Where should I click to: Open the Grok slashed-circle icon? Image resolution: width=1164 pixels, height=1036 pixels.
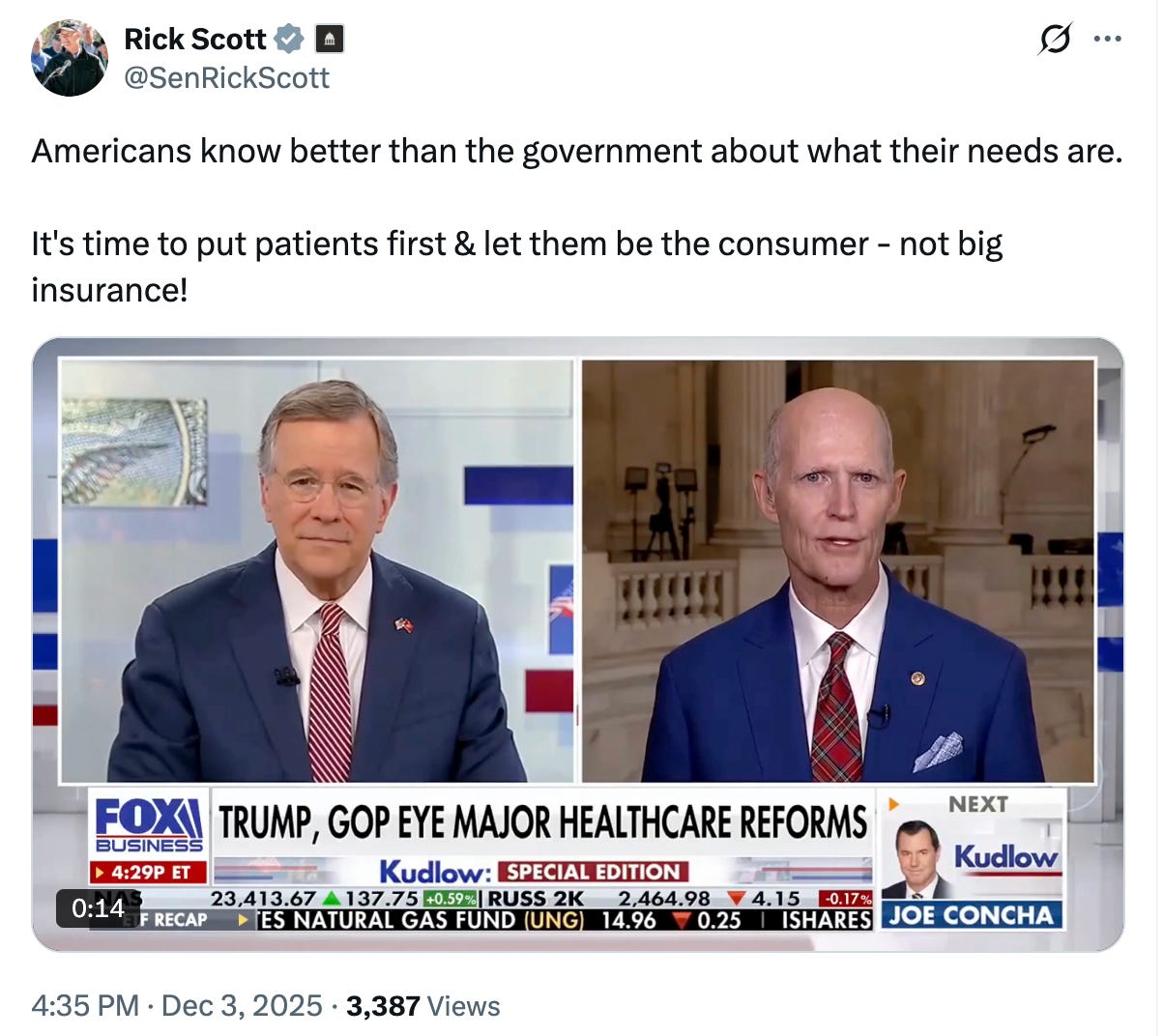point(1055,40)
